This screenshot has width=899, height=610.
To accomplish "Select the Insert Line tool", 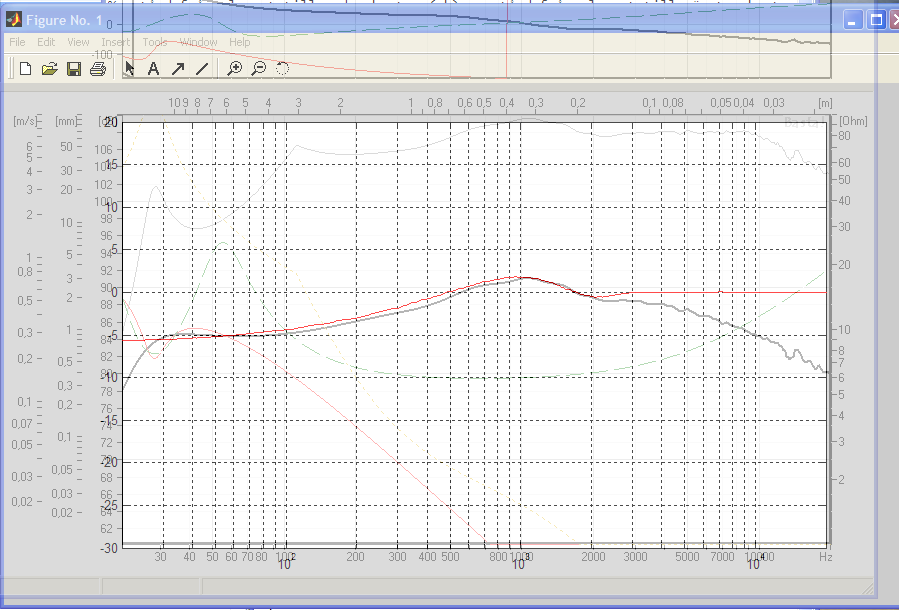I will pyautogui.click(x=202, y=69).
